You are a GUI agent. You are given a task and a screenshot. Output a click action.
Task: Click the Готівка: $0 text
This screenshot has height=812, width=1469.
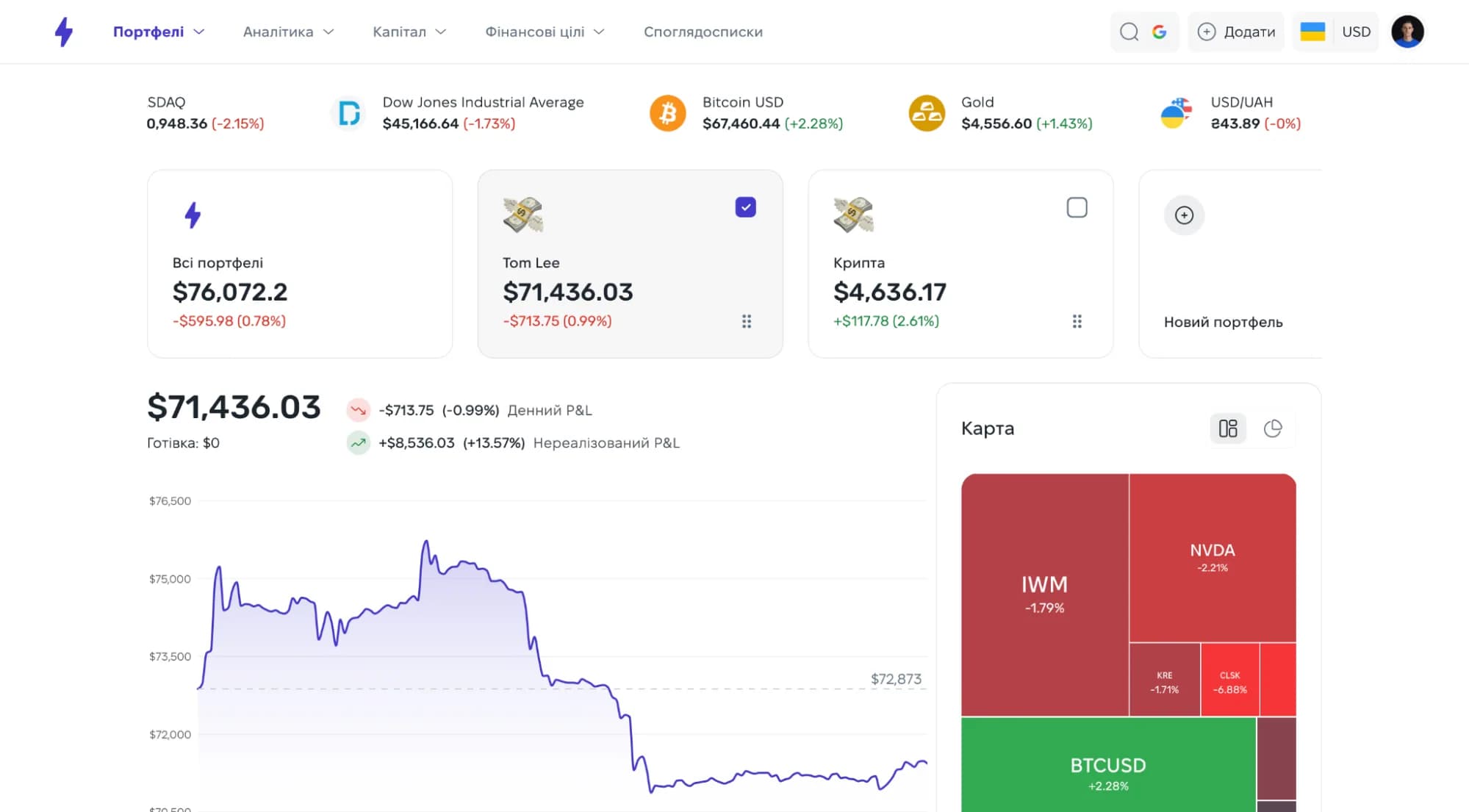(x=183, y=443)
